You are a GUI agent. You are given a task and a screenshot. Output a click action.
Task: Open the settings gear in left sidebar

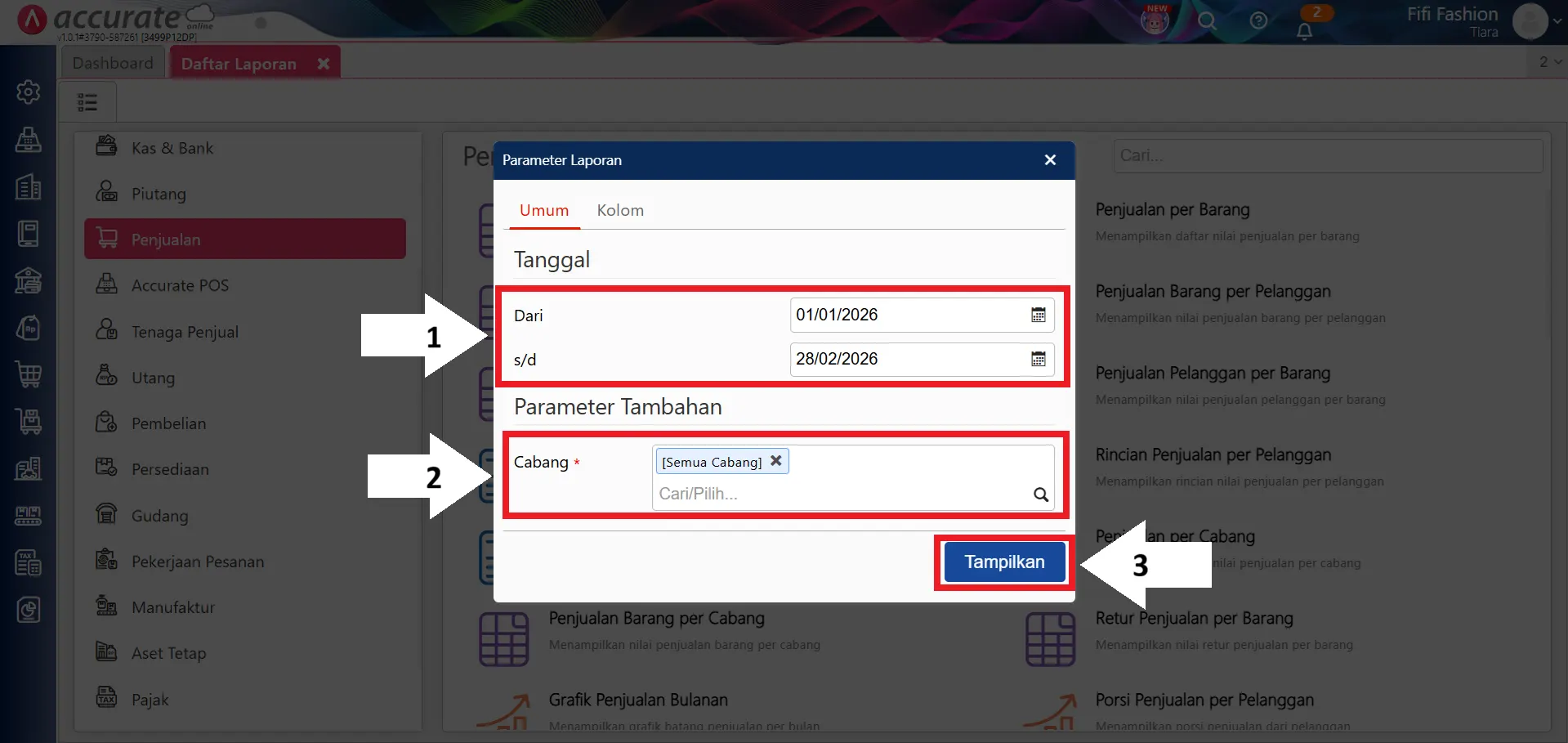coord(29,92)
